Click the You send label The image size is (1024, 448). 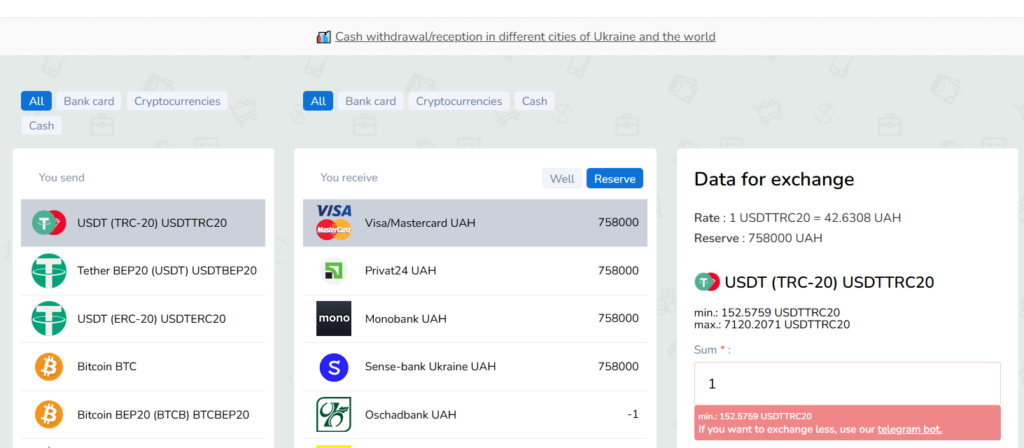pos(61,178)
